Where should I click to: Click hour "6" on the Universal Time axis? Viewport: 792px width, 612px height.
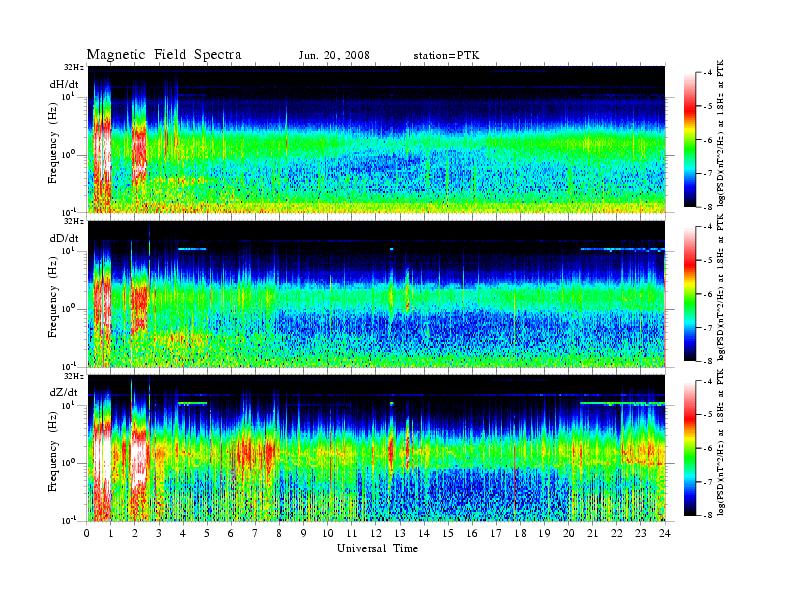231,533
